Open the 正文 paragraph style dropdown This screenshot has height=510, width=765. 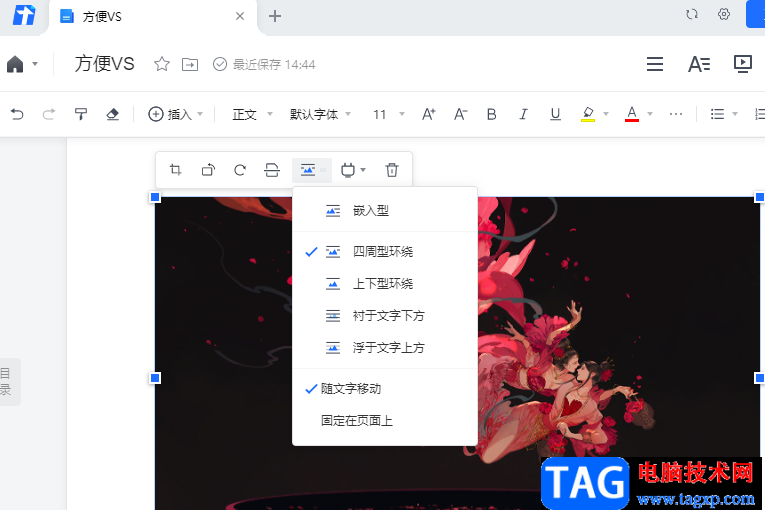click(252, 114)
